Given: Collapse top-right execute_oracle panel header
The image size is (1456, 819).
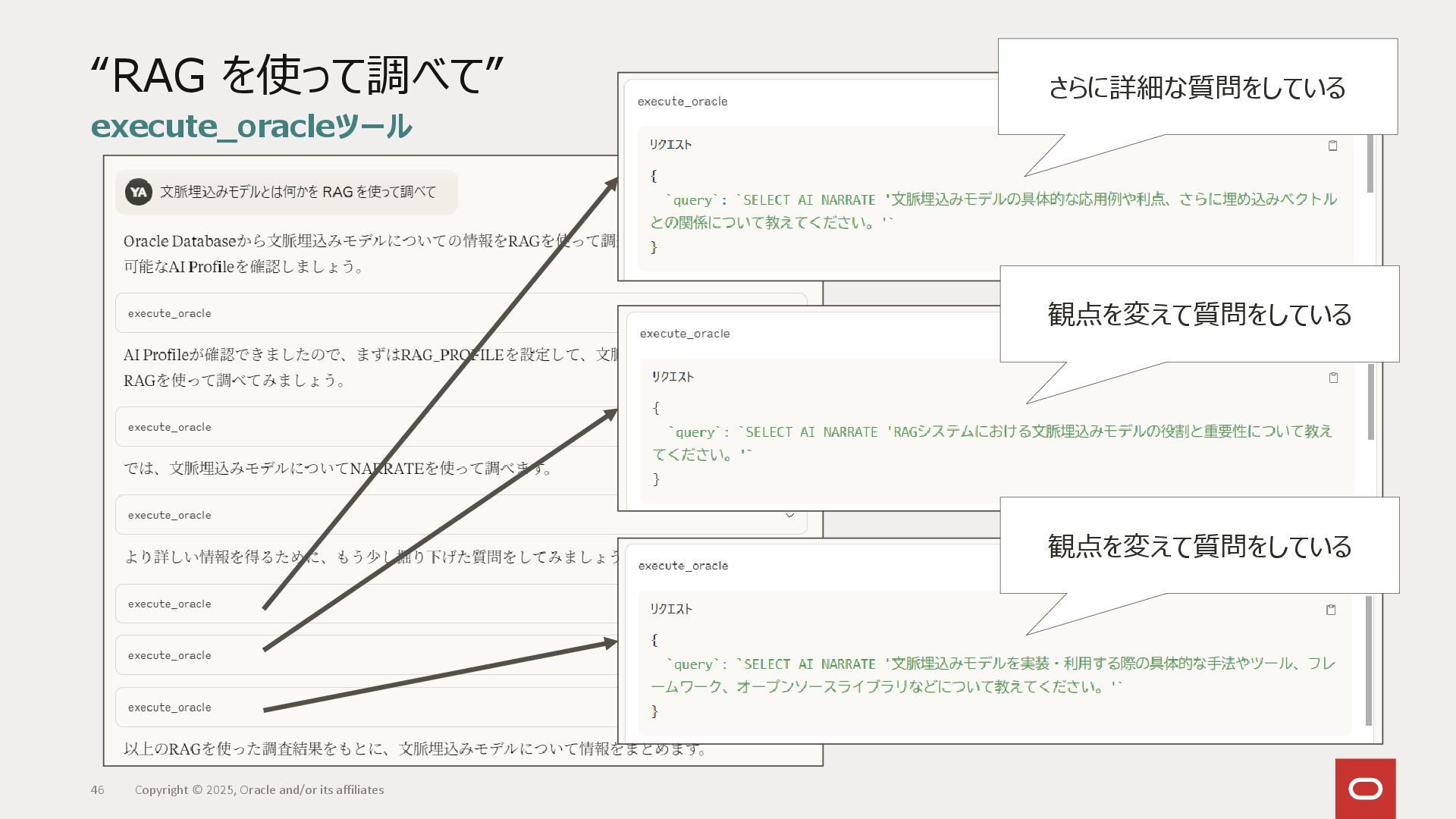Looking at the screenshot, I should point(682,102).
